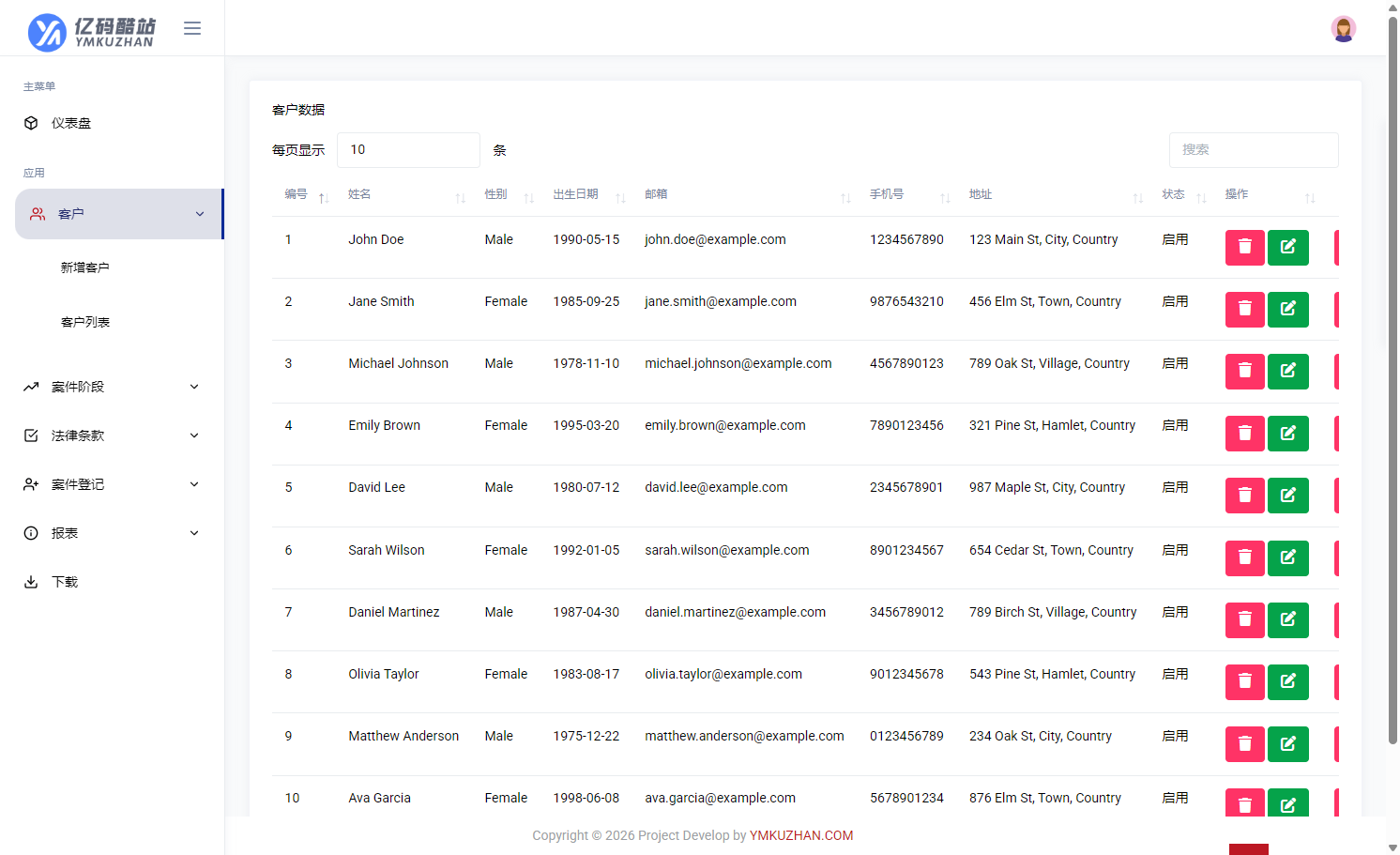Go to 新增客户 submenu

[x=85, y=267]
